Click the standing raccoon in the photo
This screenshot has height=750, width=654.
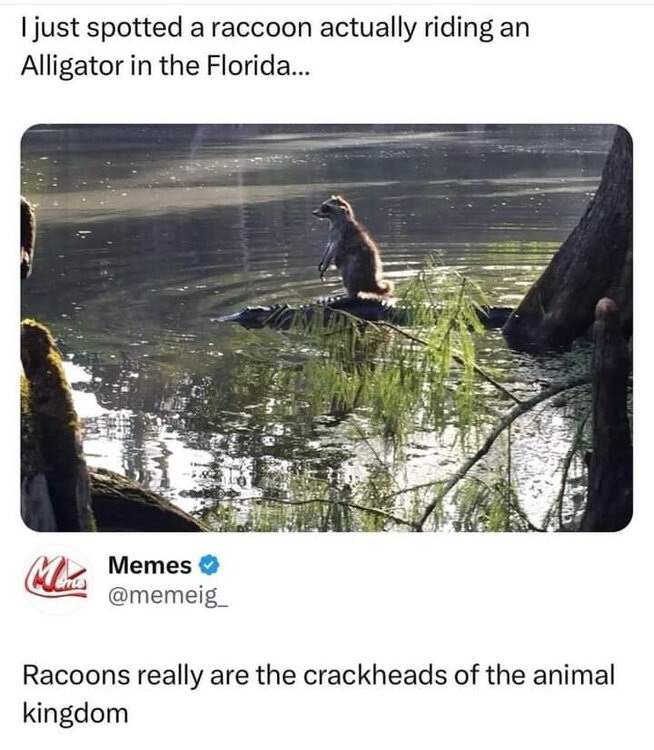pyautogui.click(x=352, y=248)
